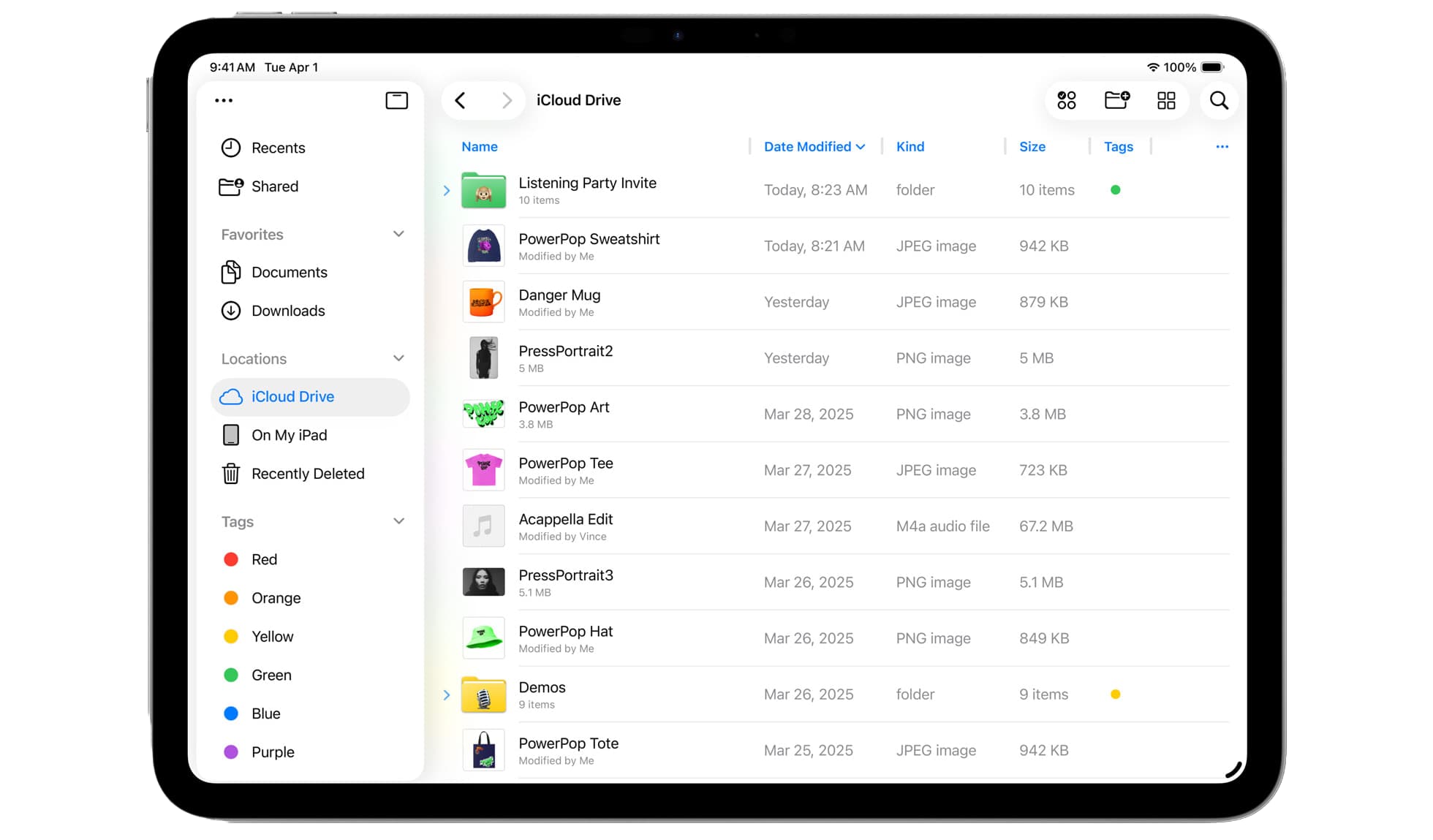1433x840 pixels.
Task: Go forward with the right chevron
Action: [x=507, y=100]
